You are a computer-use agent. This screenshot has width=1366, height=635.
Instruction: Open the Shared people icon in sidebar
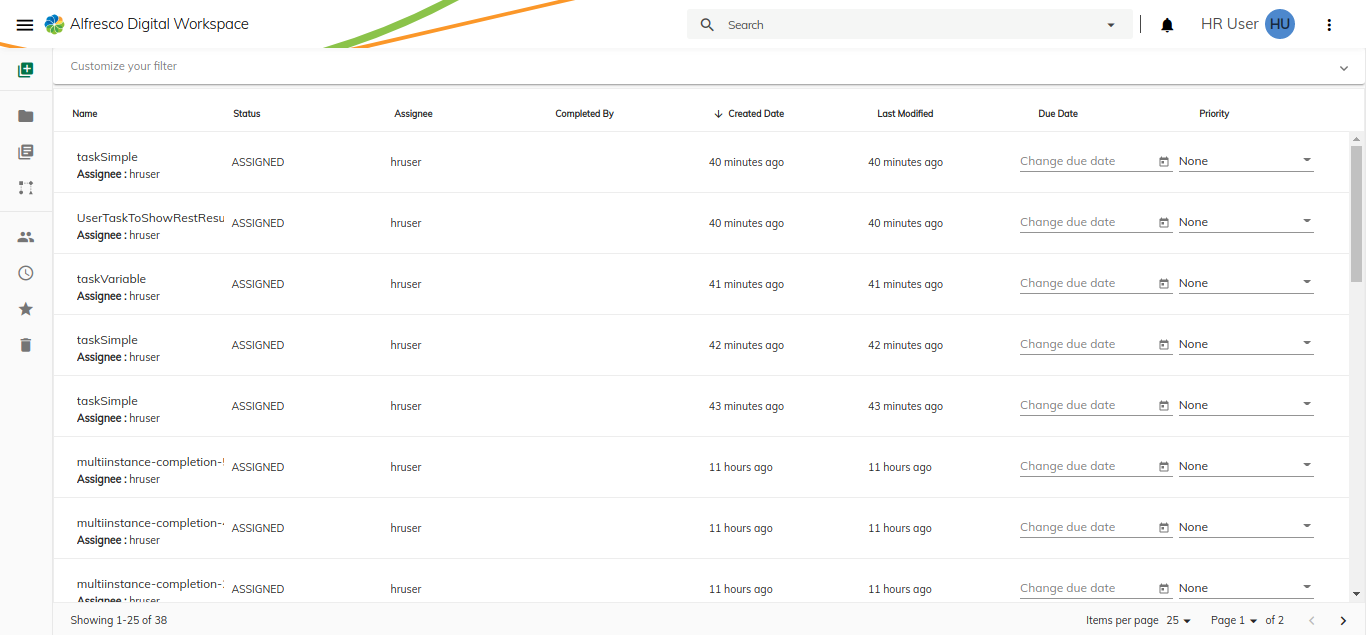pyautogui.click(x=26, y=238)
